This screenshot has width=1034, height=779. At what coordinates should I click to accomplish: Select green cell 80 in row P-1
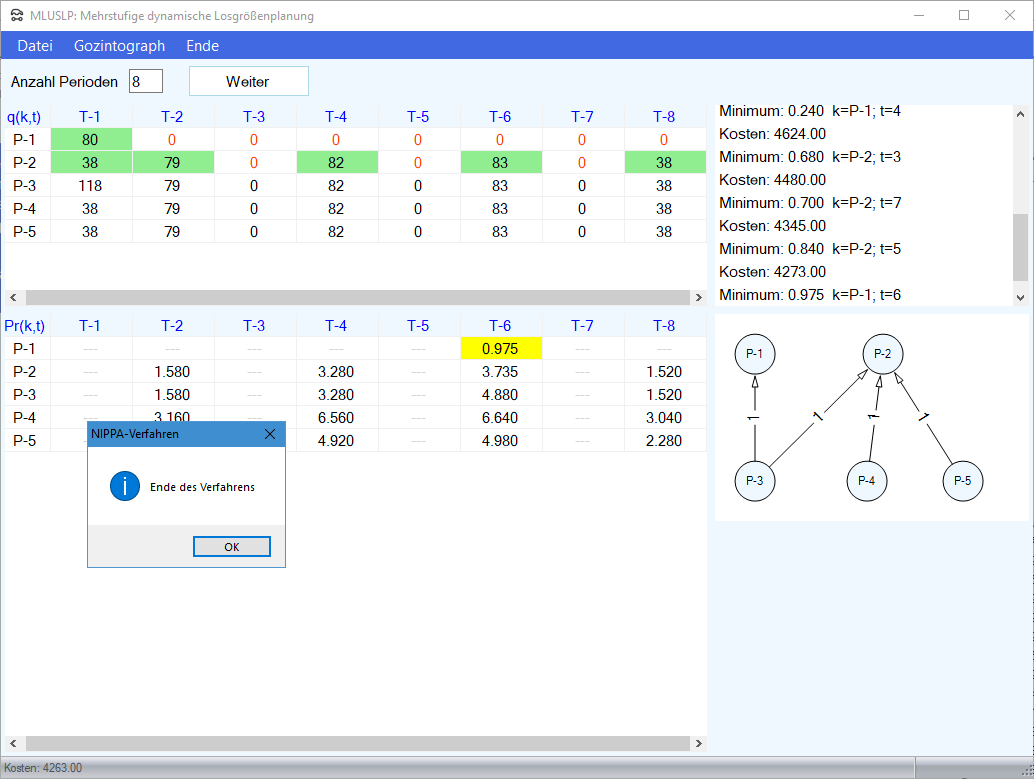click(91, 140)
